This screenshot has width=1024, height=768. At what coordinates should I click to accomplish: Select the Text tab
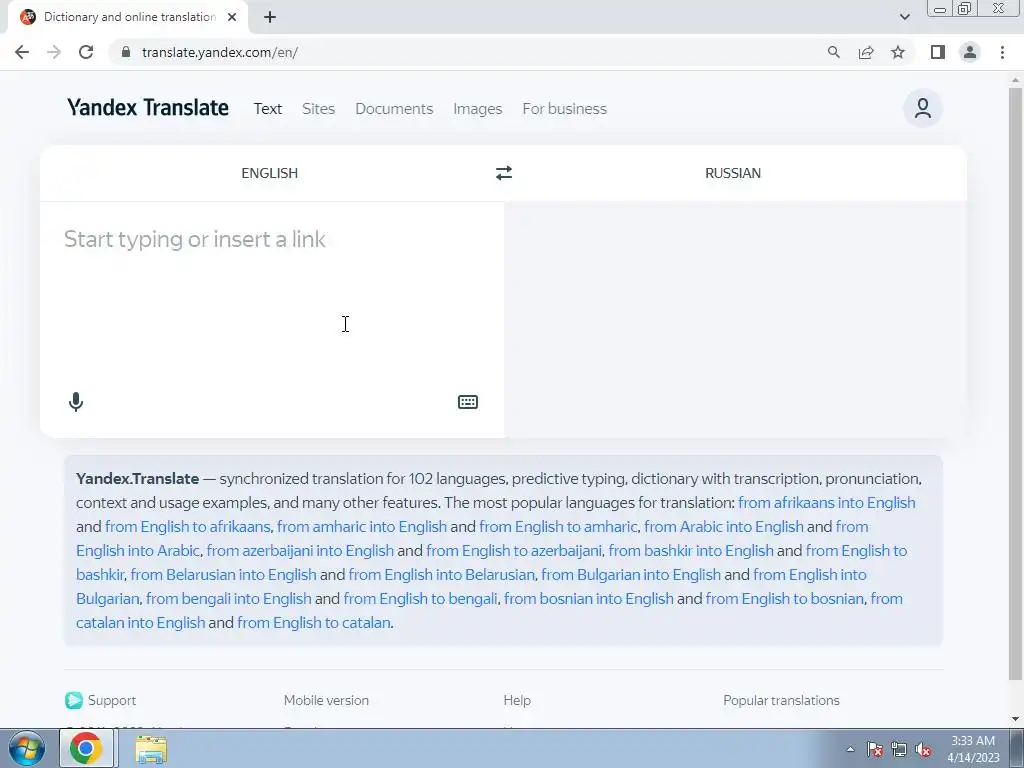click(268, 108)
